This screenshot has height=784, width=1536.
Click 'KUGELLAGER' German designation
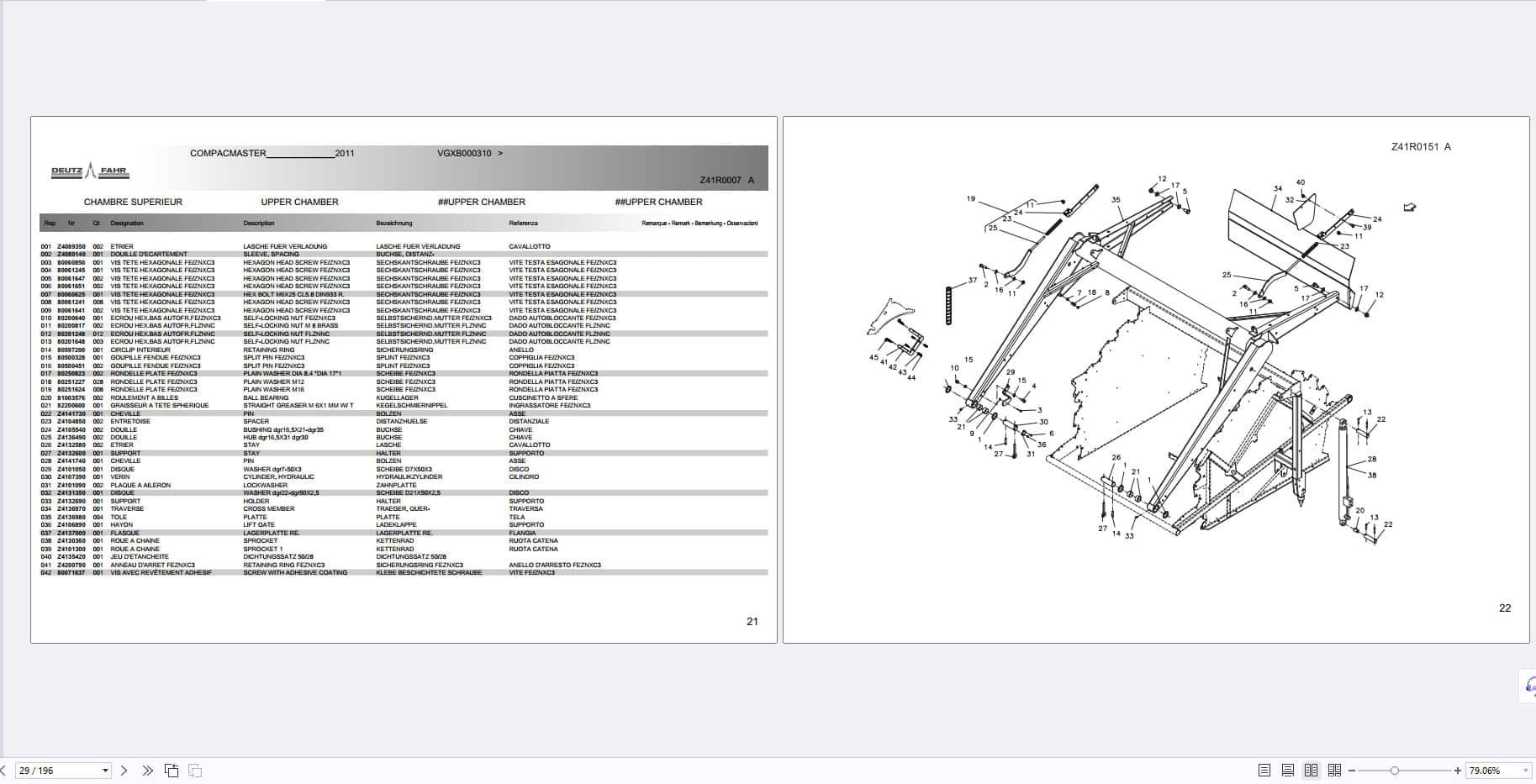coord(397,398)
